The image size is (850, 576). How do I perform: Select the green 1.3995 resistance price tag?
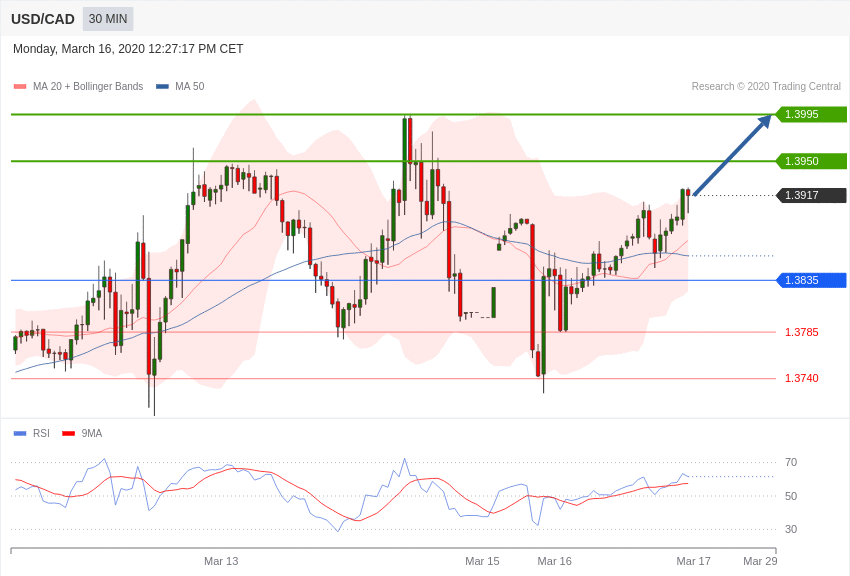tap(811, 114)
